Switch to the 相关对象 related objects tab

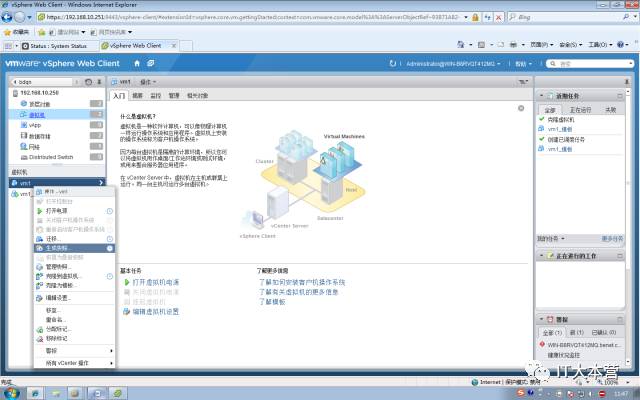[x=198, y=96]
